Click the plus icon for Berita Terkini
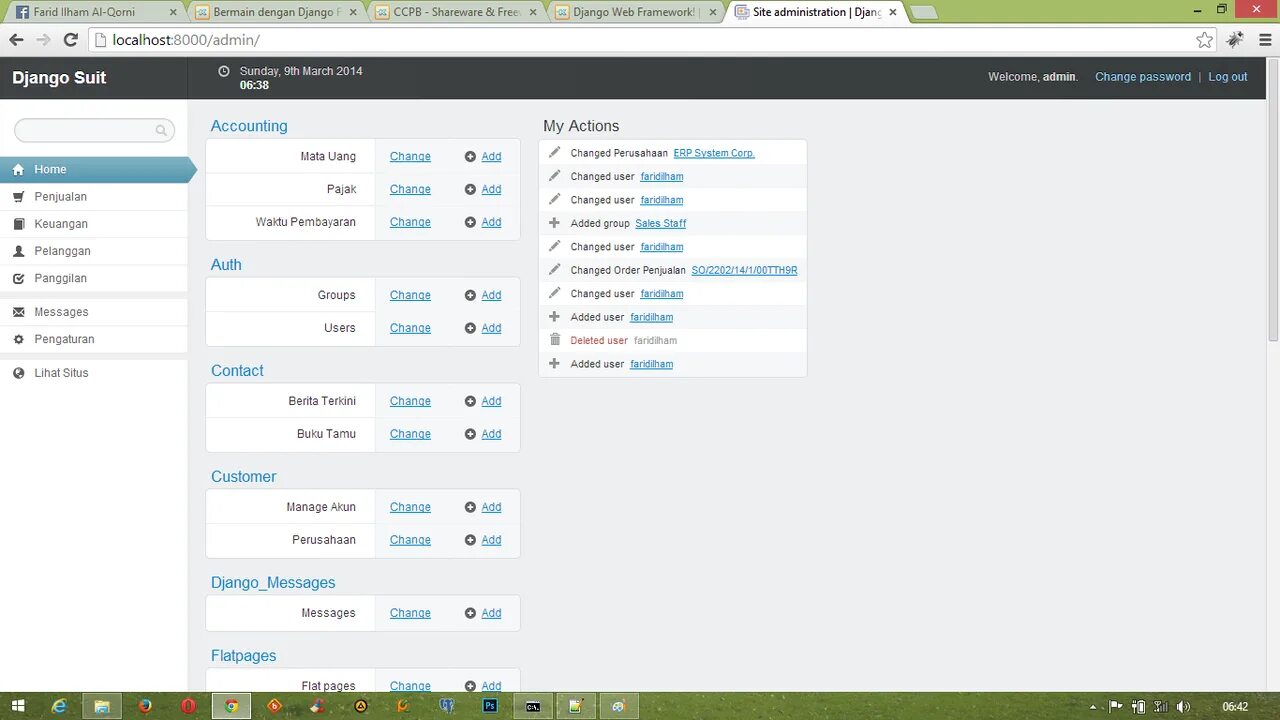Screen dimensions: 1280x720 (470, 402)
